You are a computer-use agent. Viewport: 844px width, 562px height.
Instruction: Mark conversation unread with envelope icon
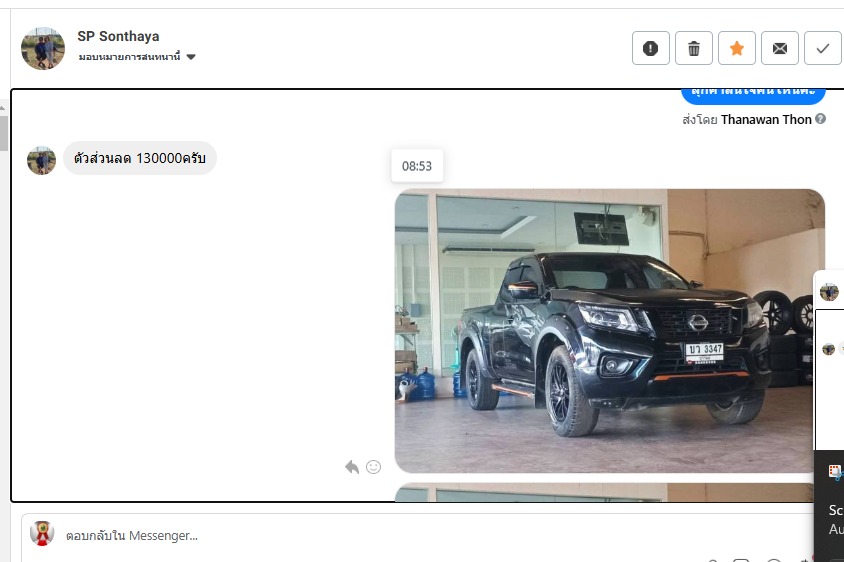tap(780, 48)
